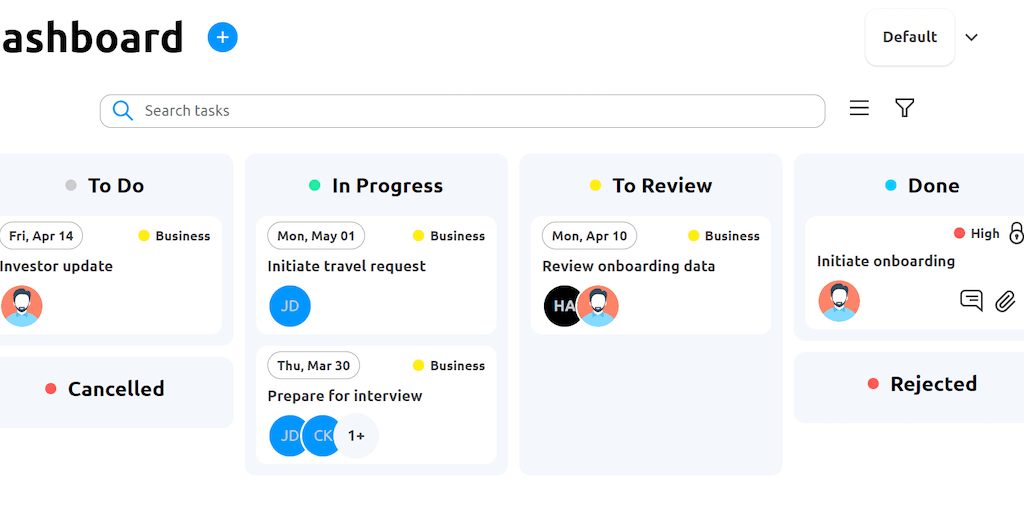The height and width of the screenshot is (512, 1024).
Task: Click the HA avatar on Review onboarding data
Action: click(x=561, y=306)
